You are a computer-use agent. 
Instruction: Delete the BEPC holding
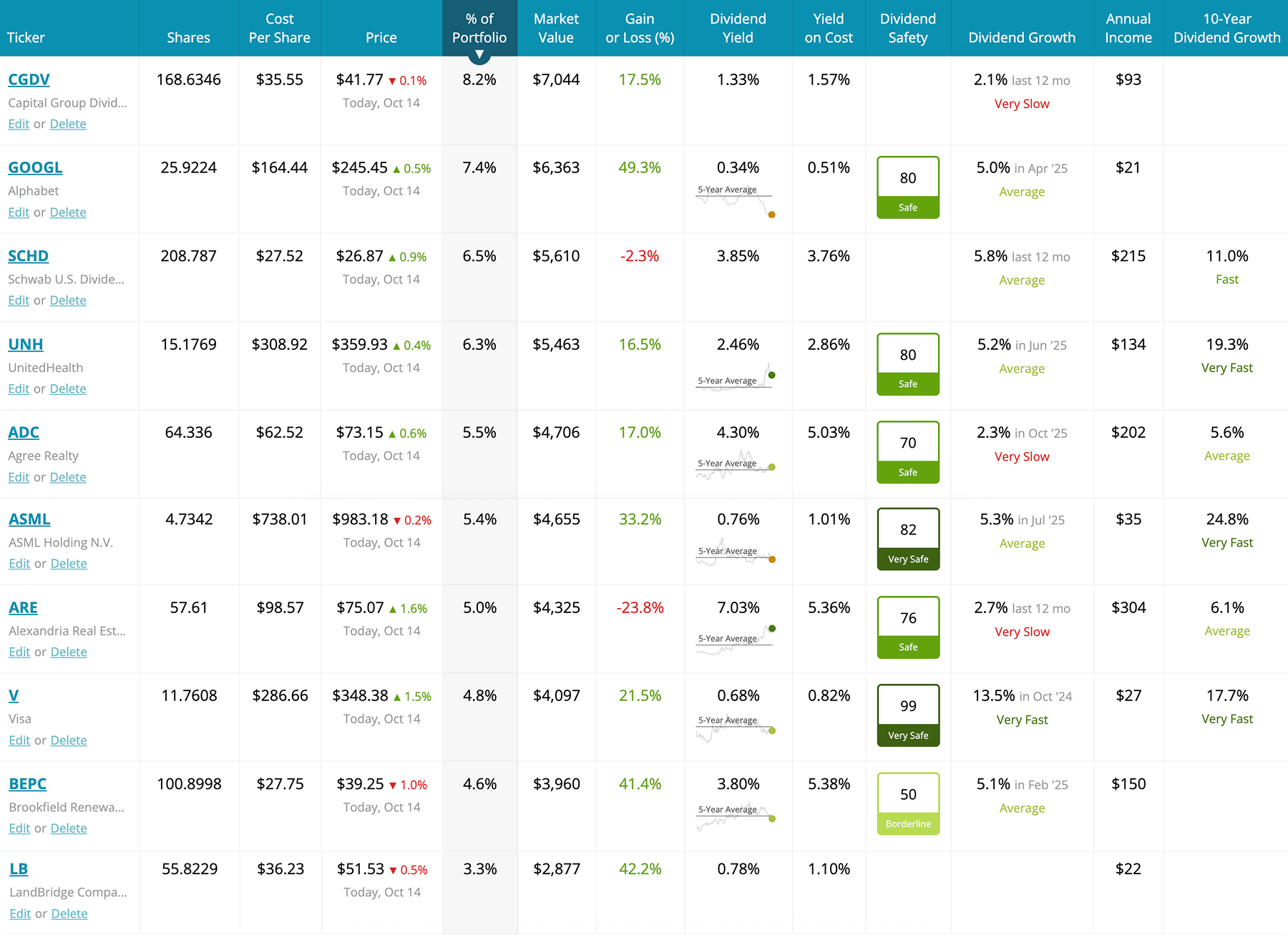coord(69,828)
